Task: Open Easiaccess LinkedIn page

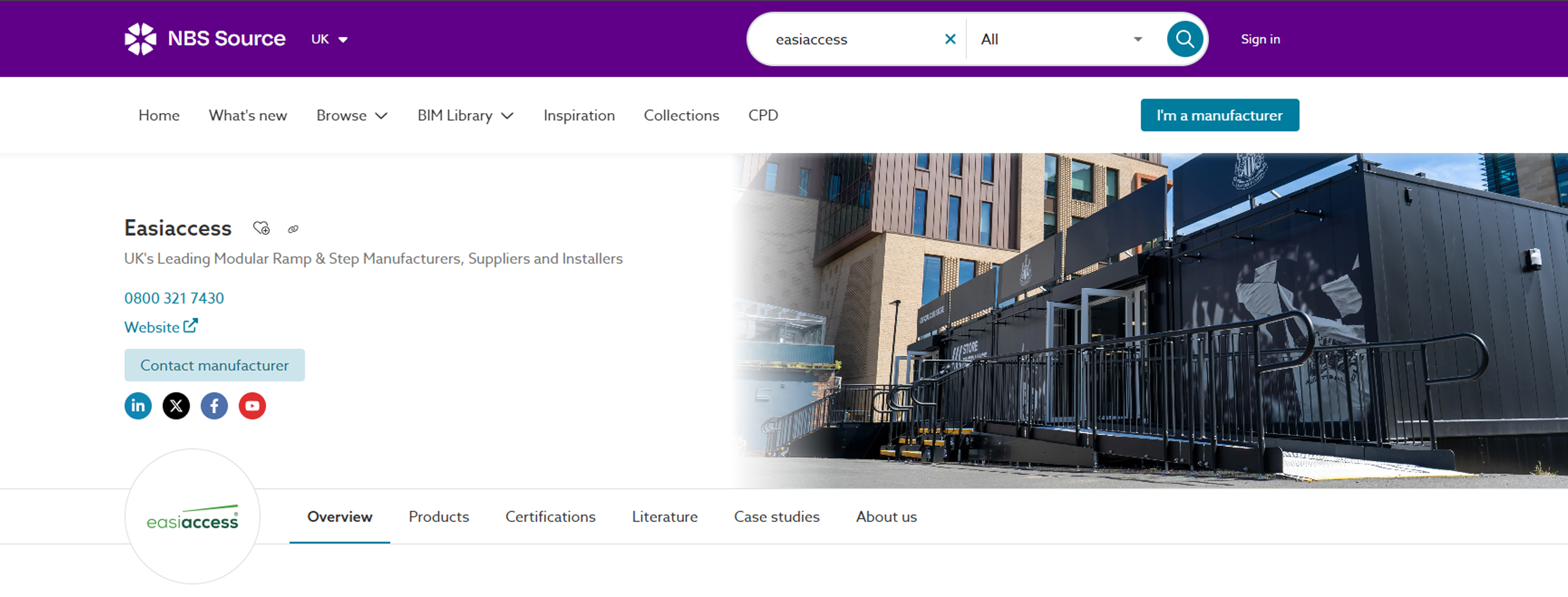Action: (138, 406)
